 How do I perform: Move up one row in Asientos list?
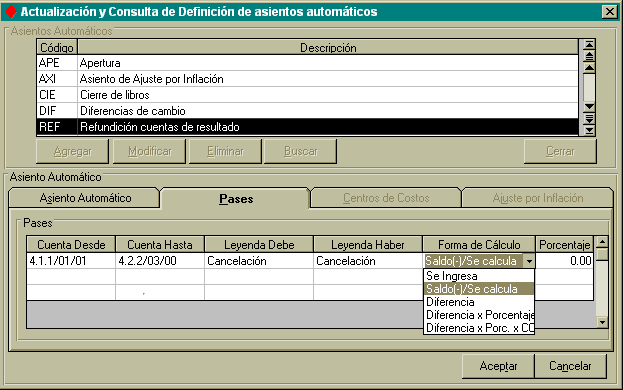pyautogui.click(x=589, y=67)
